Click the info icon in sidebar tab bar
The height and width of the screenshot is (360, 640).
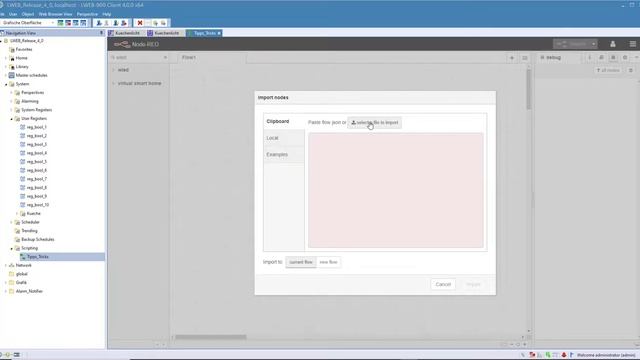(x=589, y=58)
